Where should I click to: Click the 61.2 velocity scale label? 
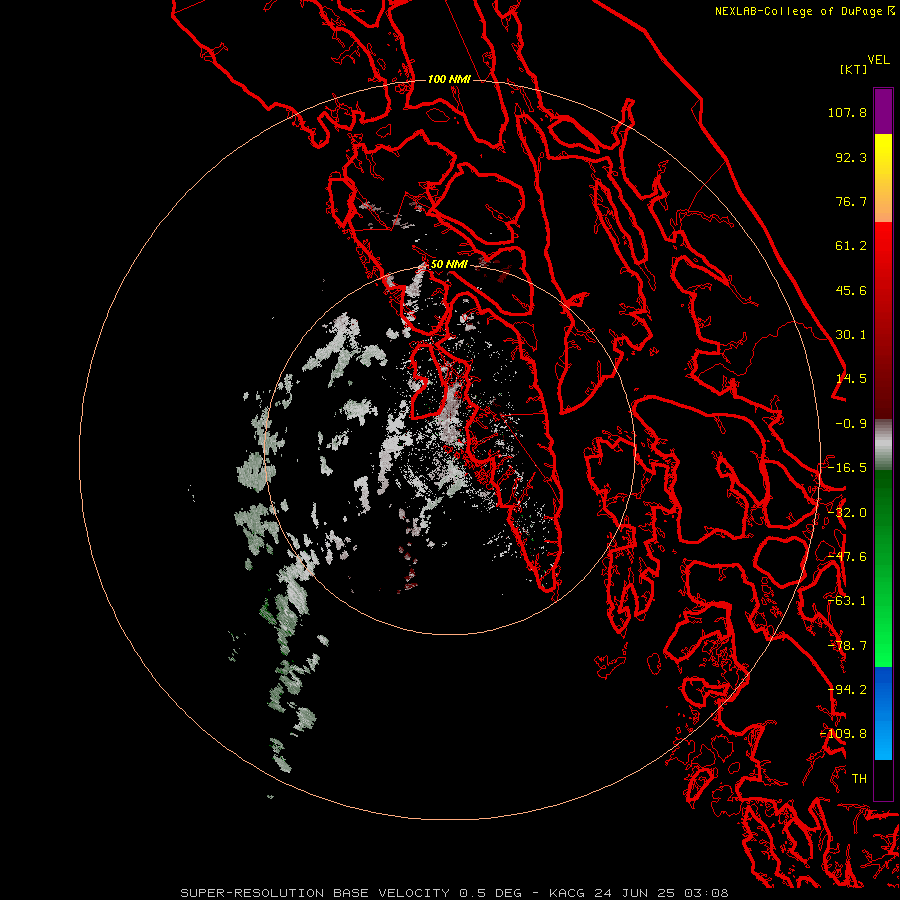[851, 246]
